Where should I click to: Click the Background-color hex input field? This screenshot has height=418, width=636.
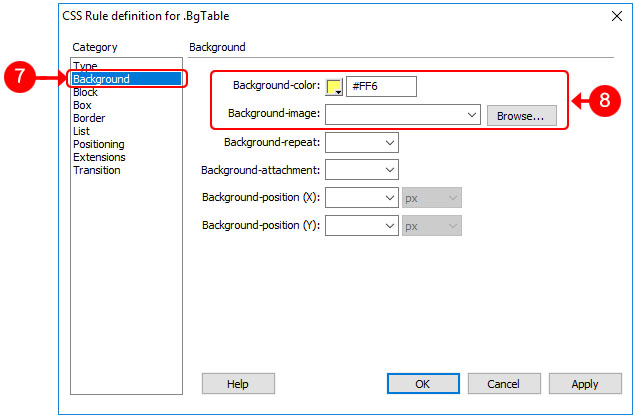click(x=380, y=87)
